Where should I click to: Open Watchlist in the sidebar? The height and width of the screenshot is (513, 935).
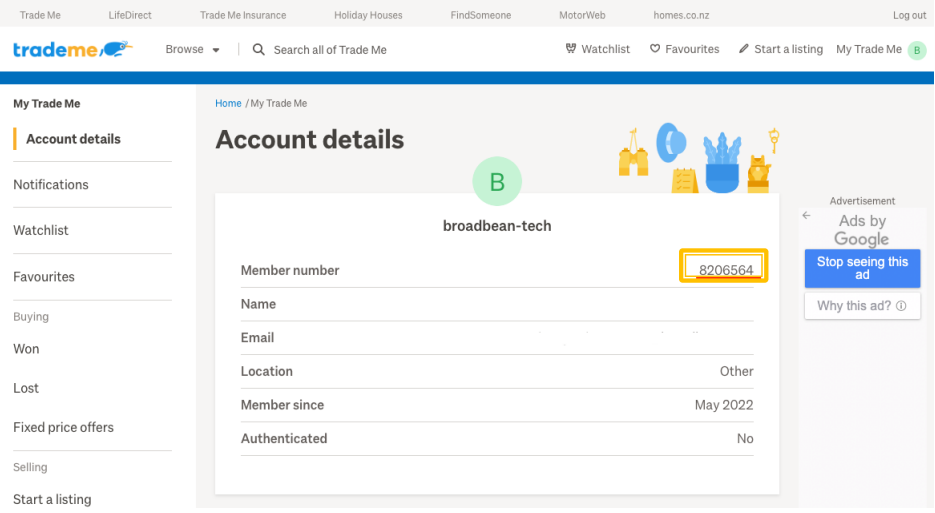tap(41, 230)
